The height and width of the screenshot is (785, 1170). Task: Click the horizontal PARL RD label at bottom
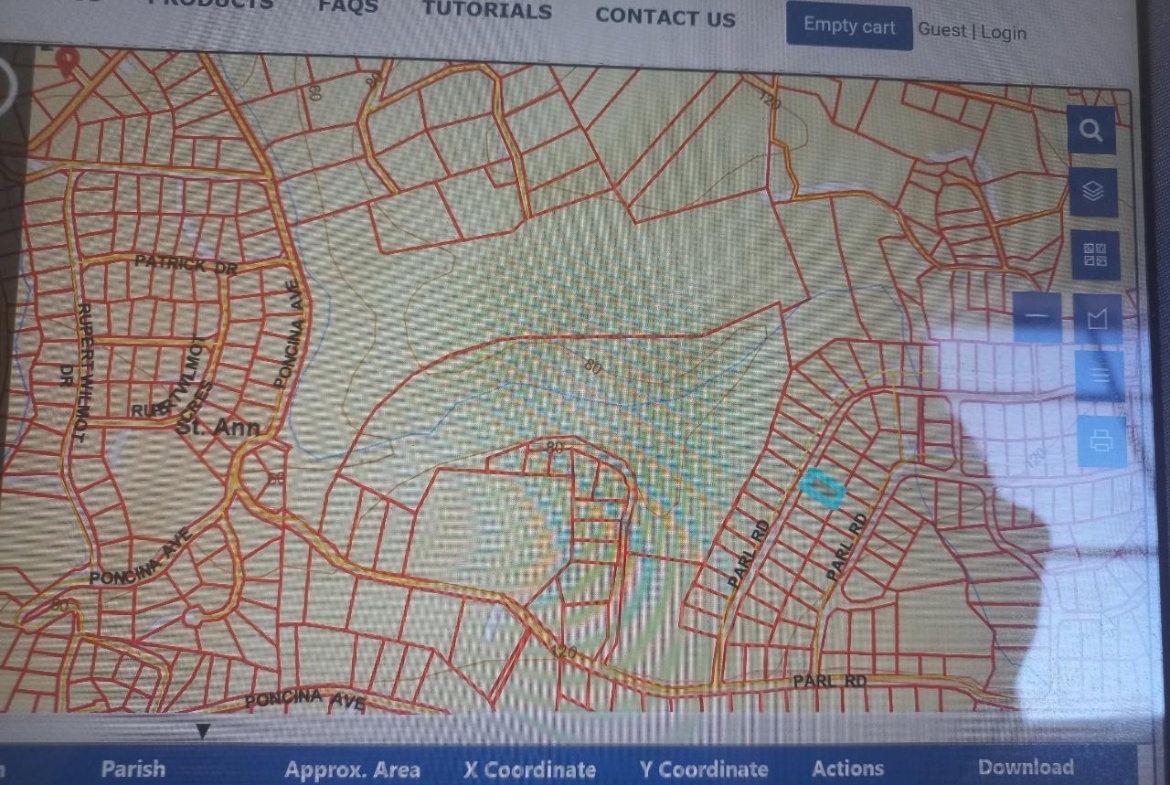pyautogui.click(x=830, y=681)
